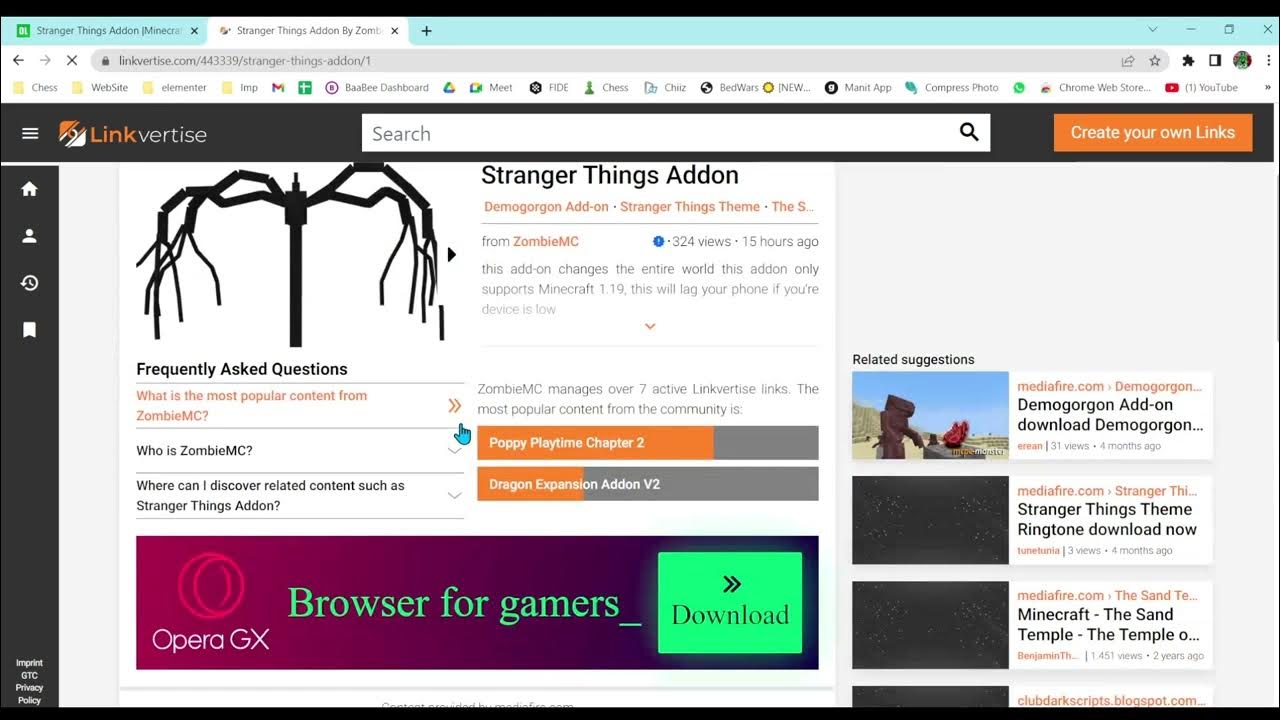Go to Home in left sidebar

[x=30, y=189]
